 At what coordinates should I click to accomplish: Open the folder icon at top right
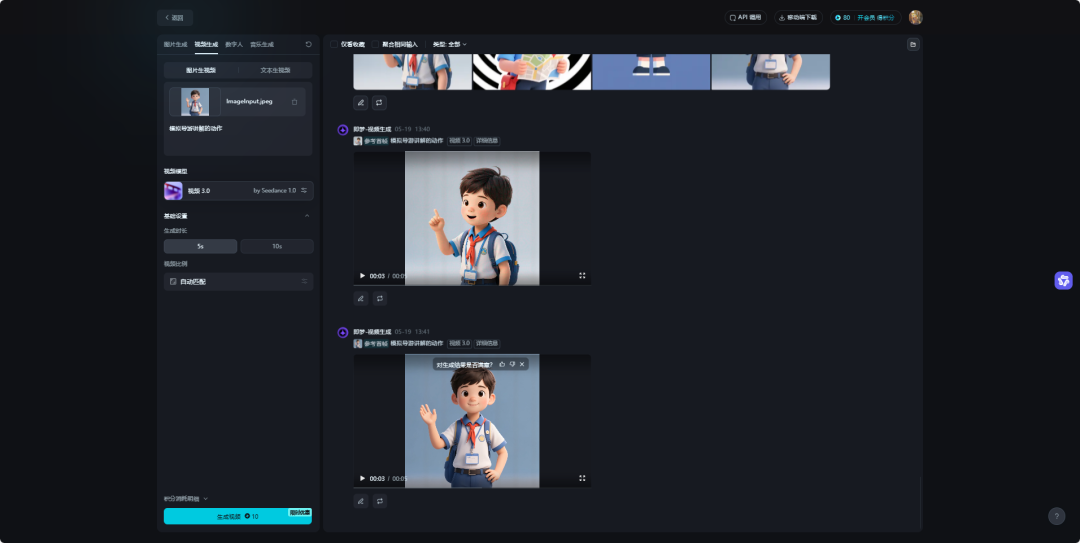click(x=912, y=44)
